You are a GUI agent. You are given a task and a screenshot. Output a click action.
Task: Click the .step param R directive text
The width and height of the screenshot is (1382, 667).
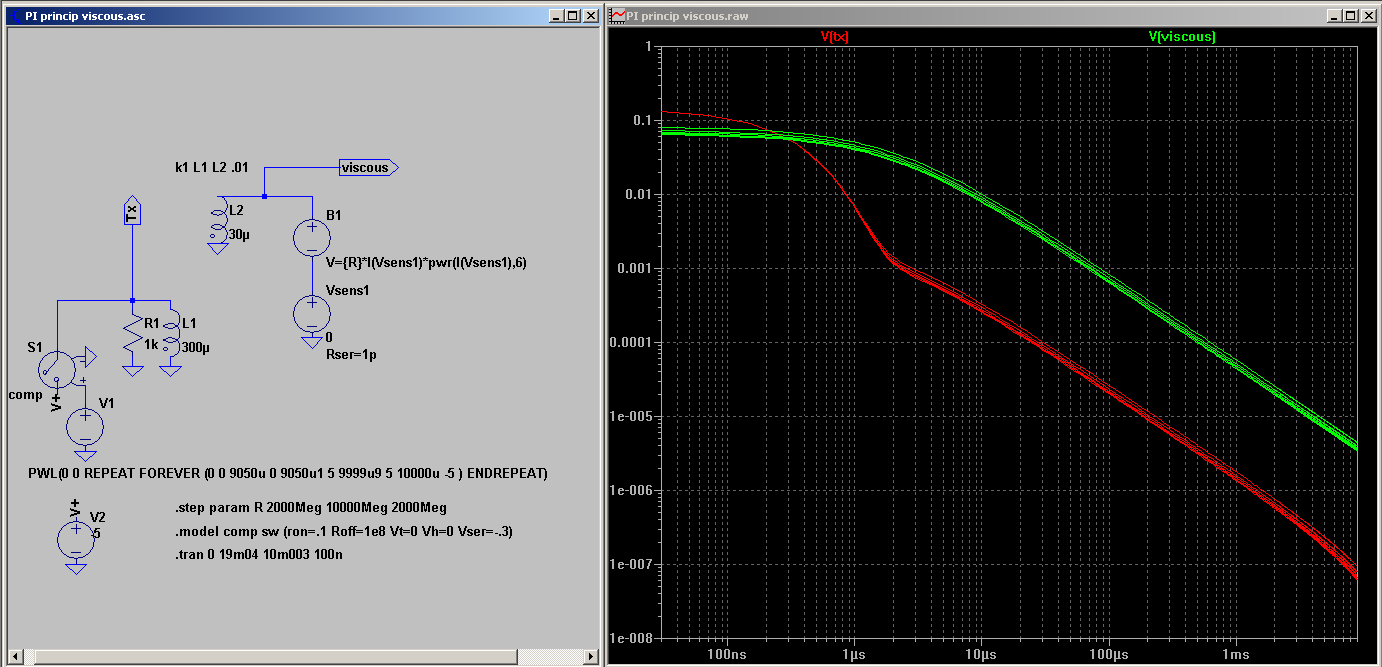pyautogui.click(x=311, y=507)
